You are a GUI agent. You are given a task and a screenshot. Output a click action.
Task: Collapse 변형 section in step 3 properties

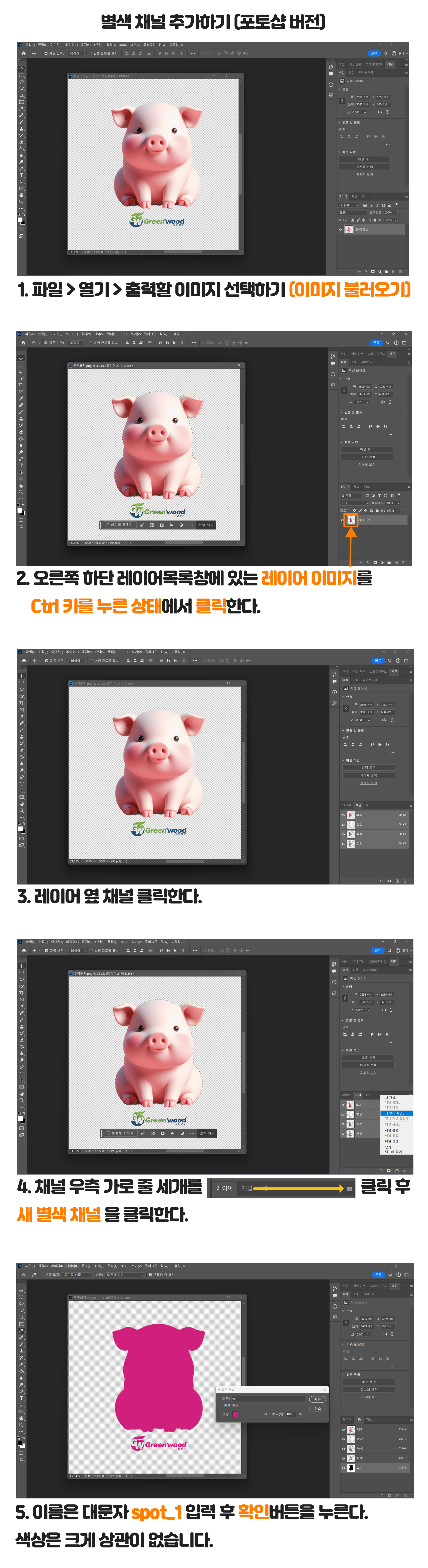pyautogui.click(x=343, y=697)
